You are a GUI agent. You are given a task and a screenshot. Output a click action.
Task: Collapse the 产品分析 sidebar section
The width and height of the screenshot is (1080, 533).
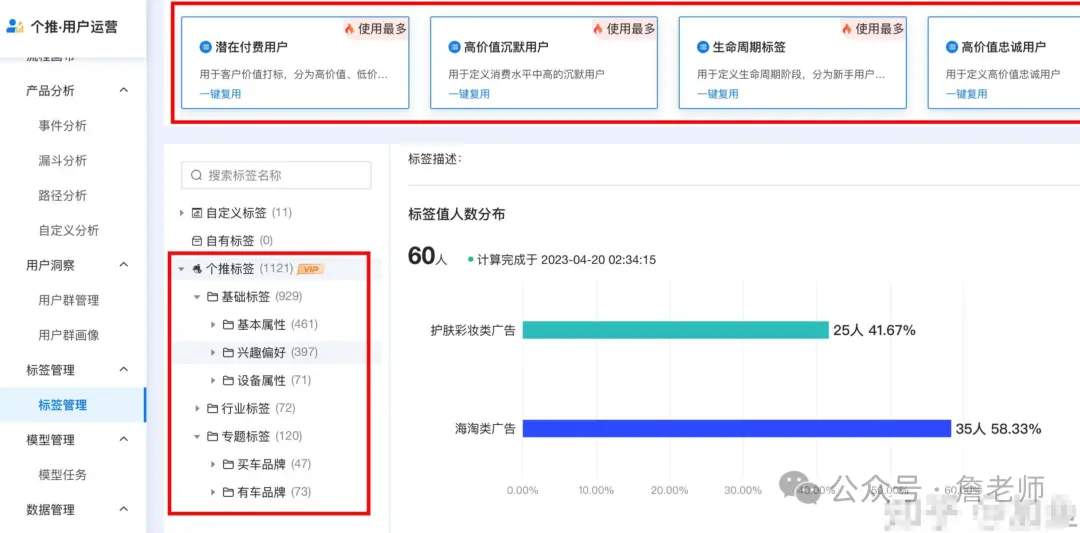124,91
